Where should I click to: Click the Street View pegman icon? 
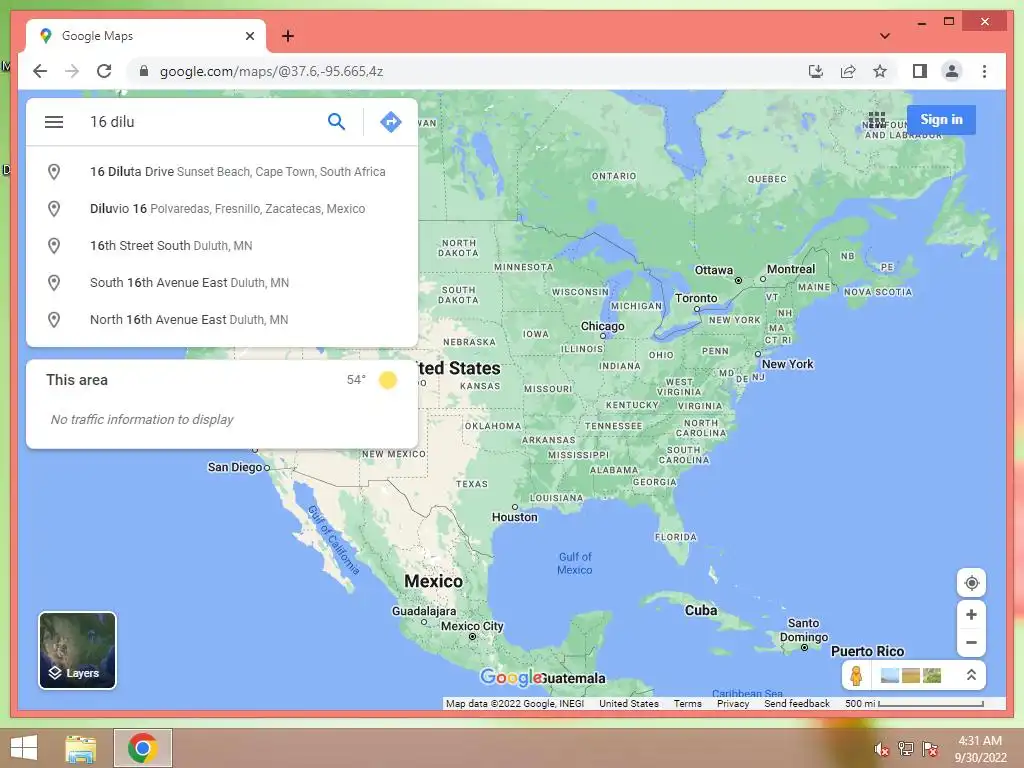pyautogui.click(x=856, y=675)
